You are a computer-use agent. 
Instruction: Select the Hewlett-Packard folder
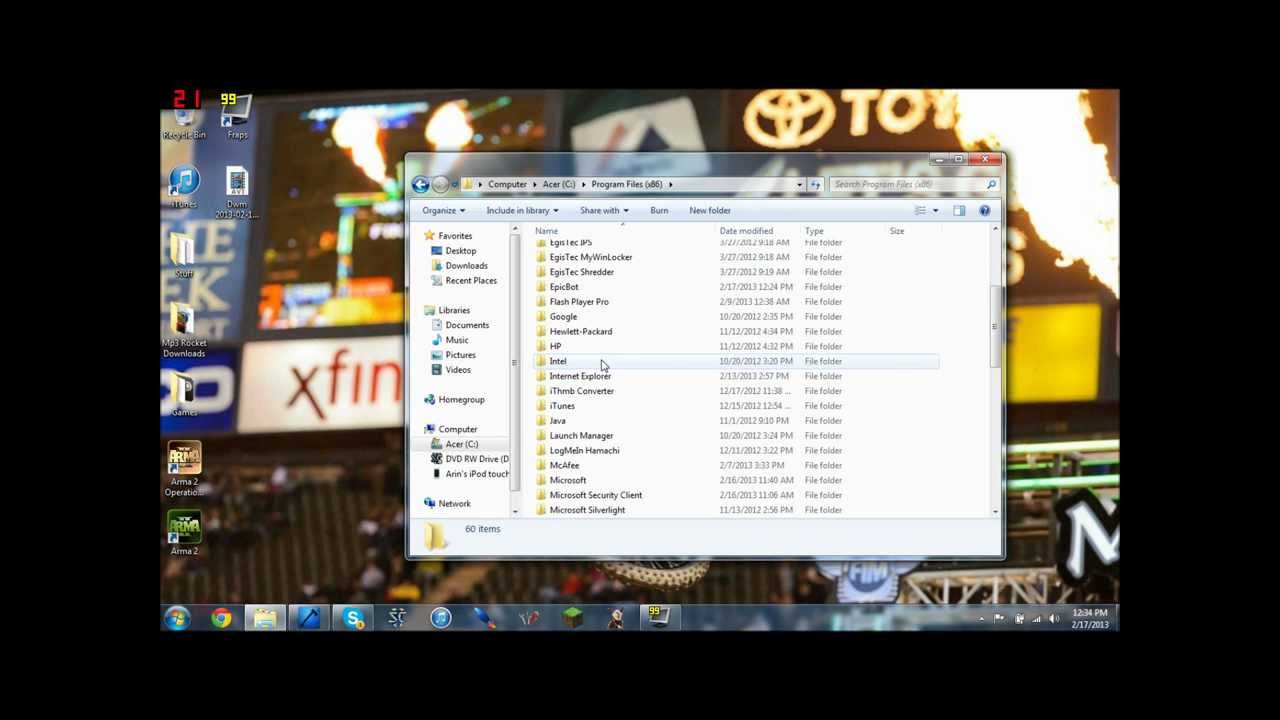[x=581, y=331]
